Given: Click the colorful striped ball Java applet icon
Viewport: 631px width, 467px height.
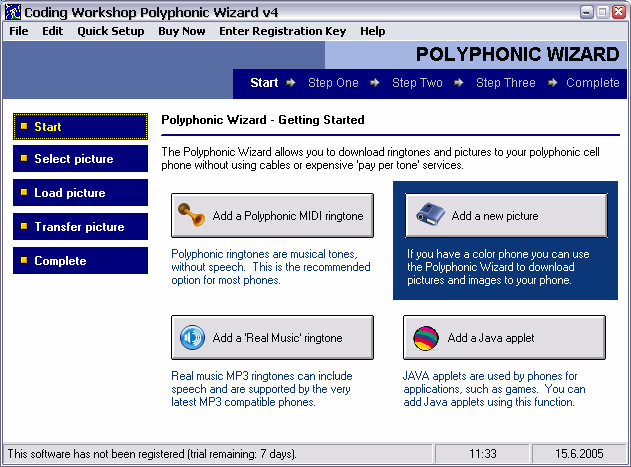Looking at the screenshot, I should [426, 338].
